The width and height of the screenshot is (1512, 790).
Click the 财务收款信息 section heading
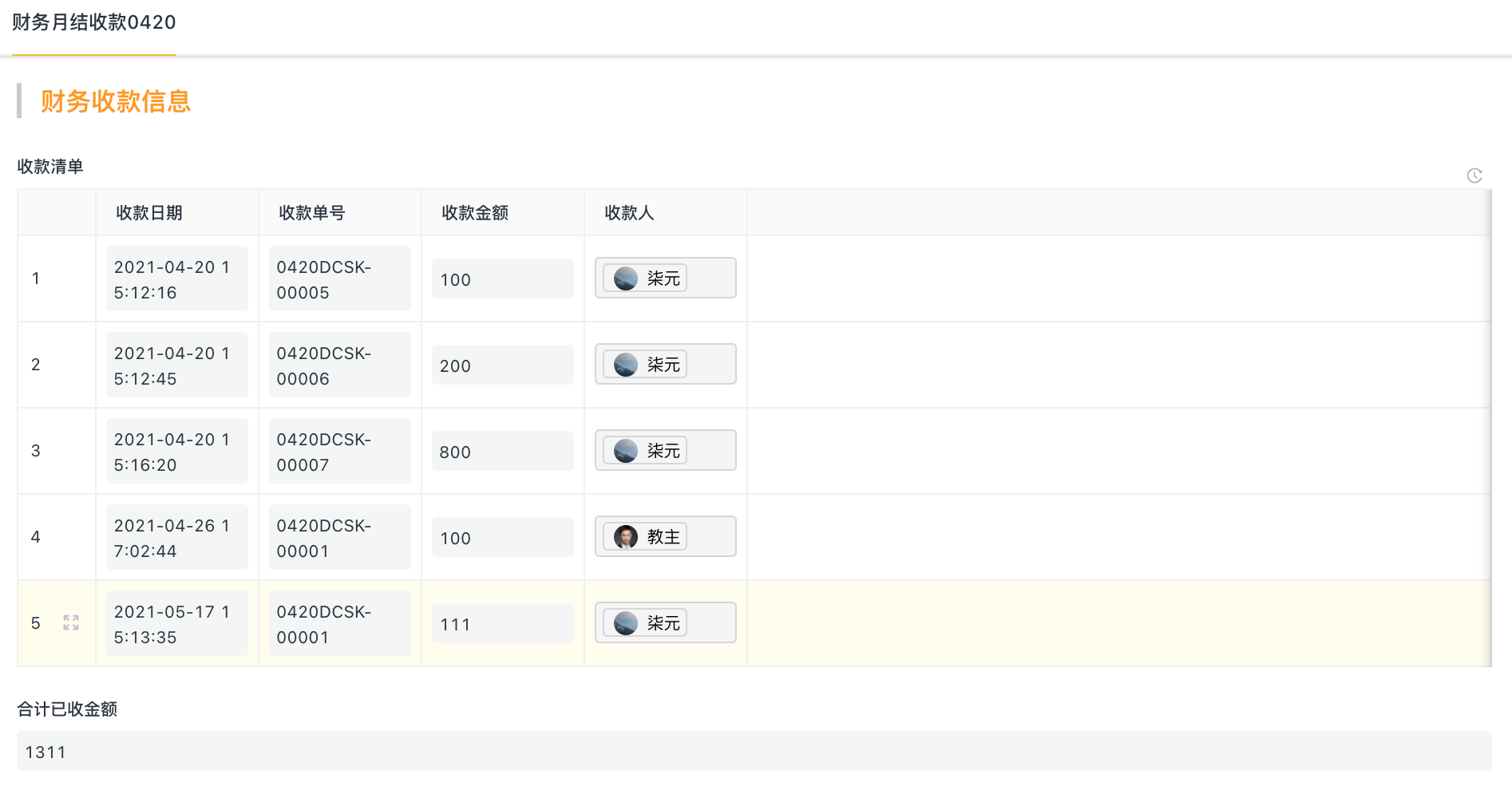click(x=116, y=101)
